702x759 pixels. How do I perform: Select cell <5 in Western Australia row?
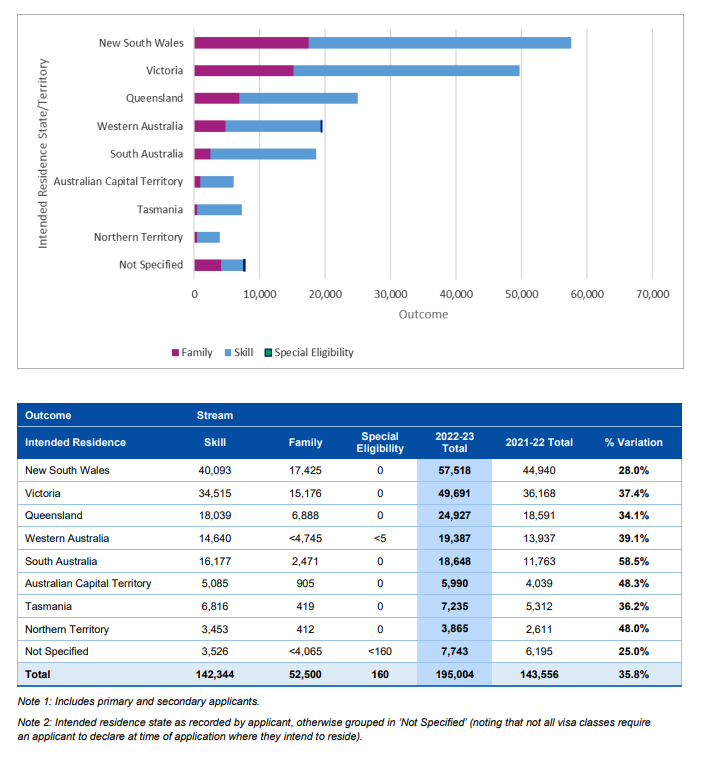click(380, 539)
